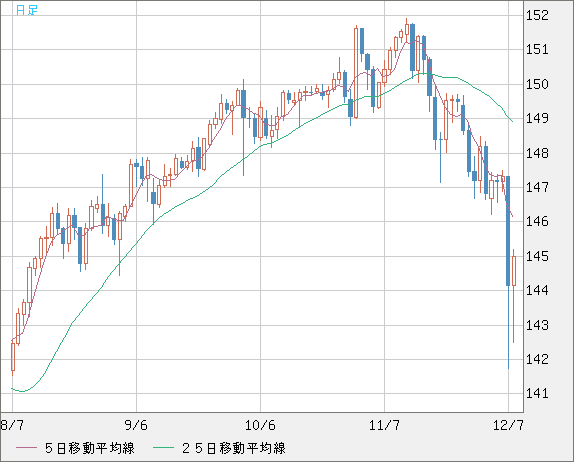Click the 日足 chart label
This screenshot has width=574, height=462.
click(x=27, y=10)
